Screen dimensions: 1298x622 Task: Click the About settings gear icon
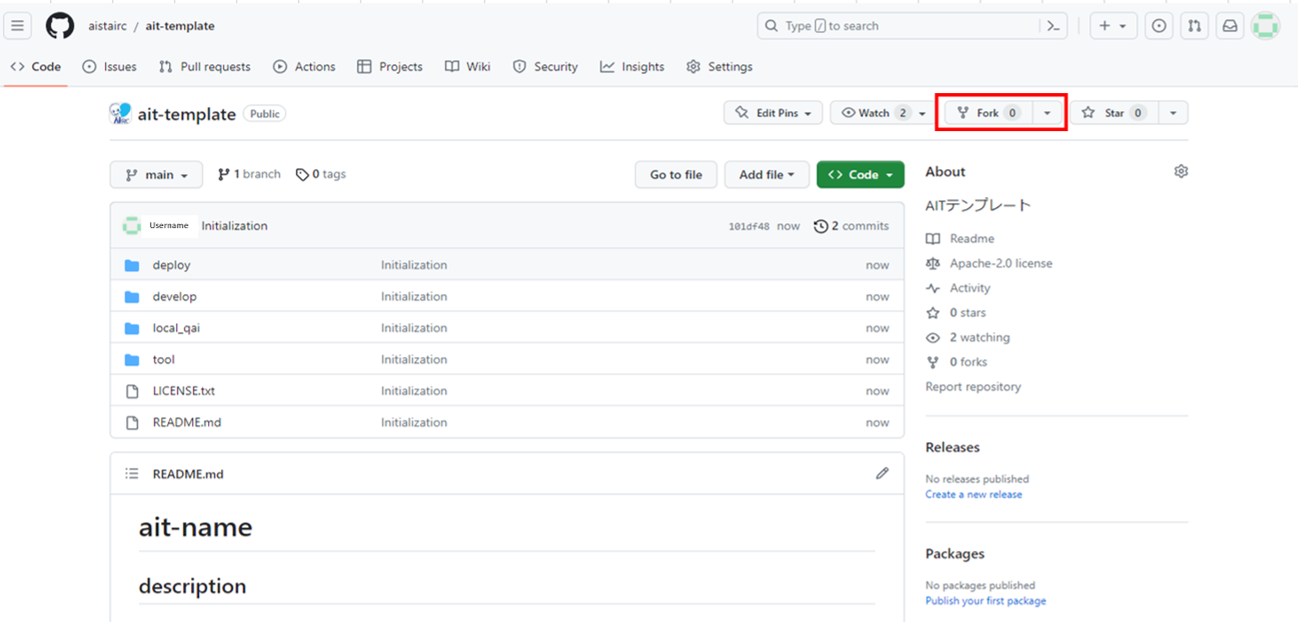pos(1181,172)
